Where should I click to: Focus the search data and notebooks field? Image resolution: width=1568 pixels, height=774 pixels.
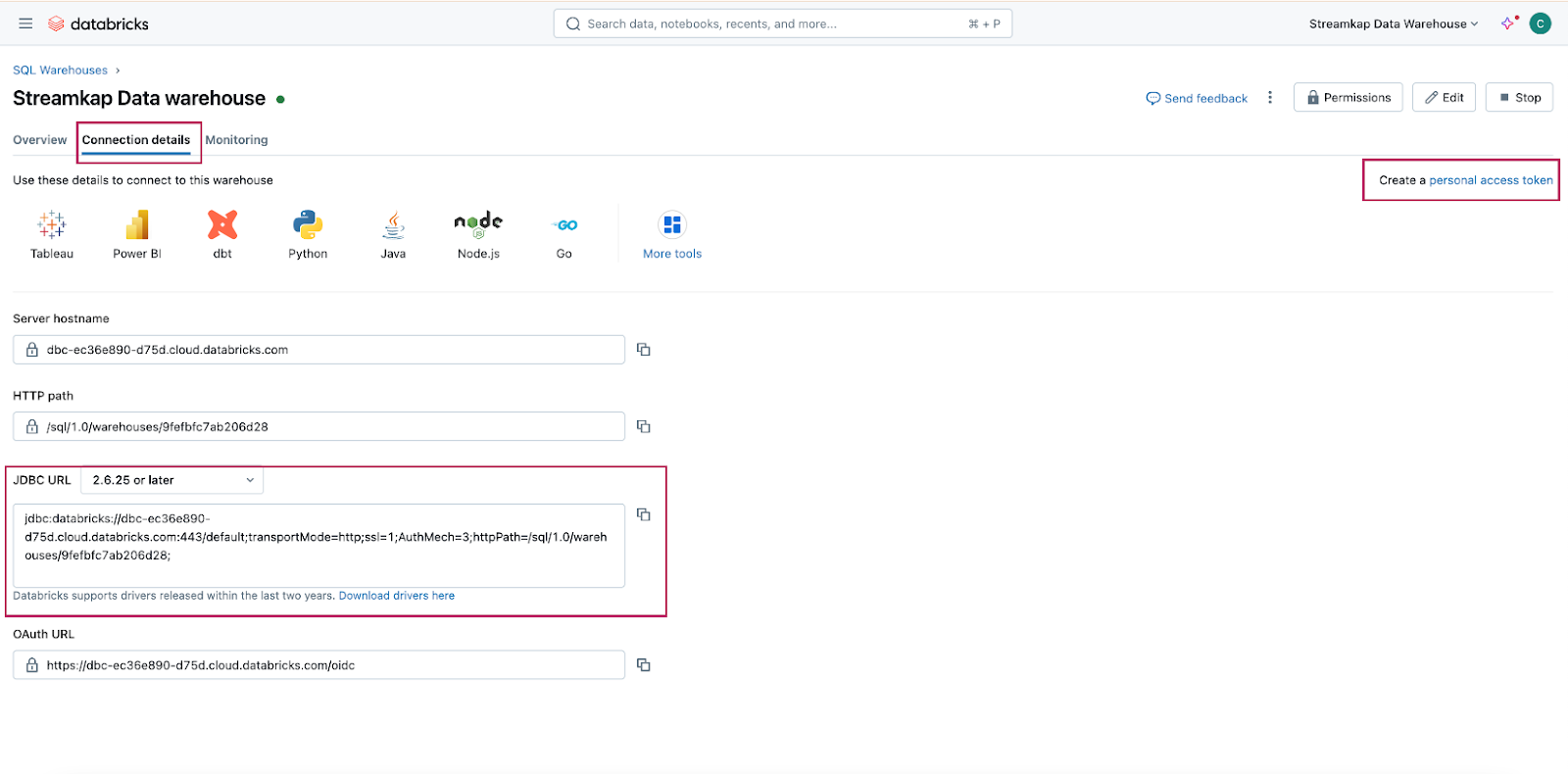tap(783, 24)
